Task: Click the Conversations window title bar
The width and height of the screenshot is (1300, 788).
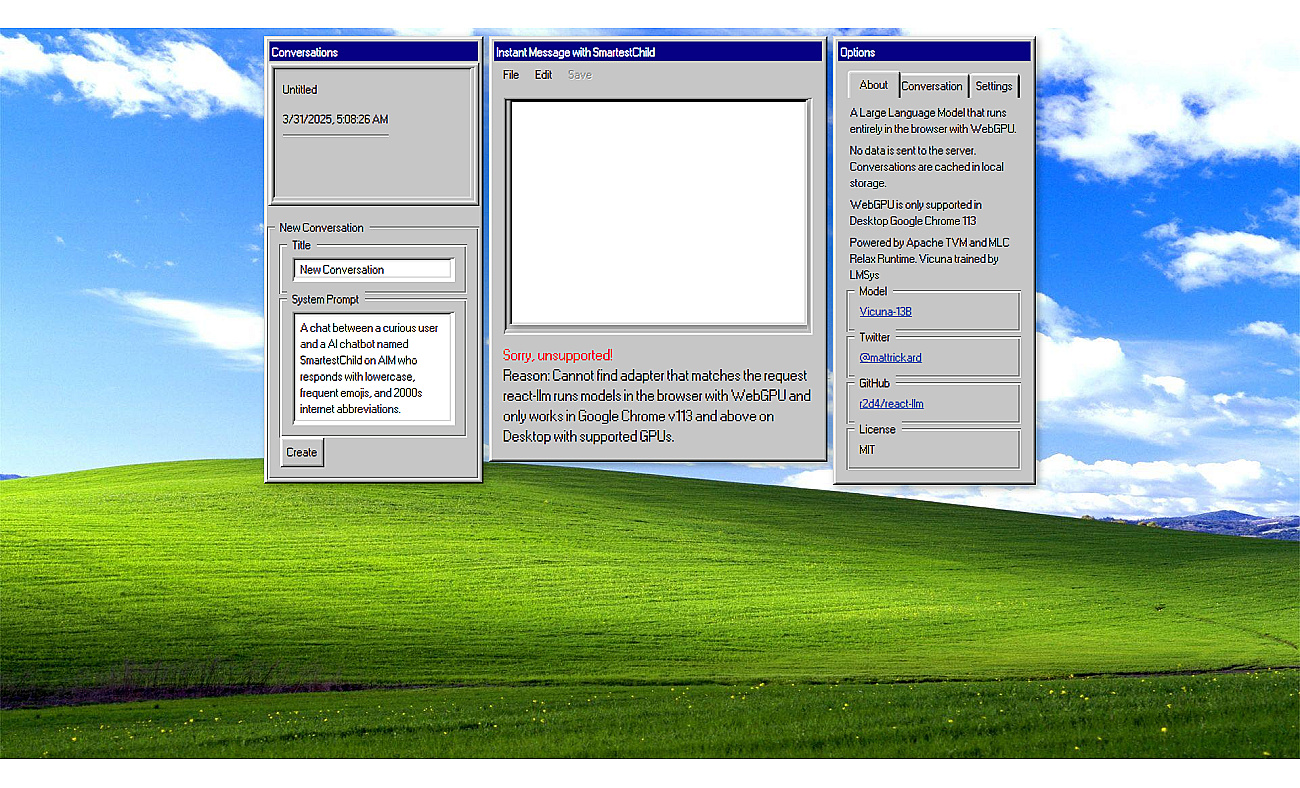Action: pos(373,52)
